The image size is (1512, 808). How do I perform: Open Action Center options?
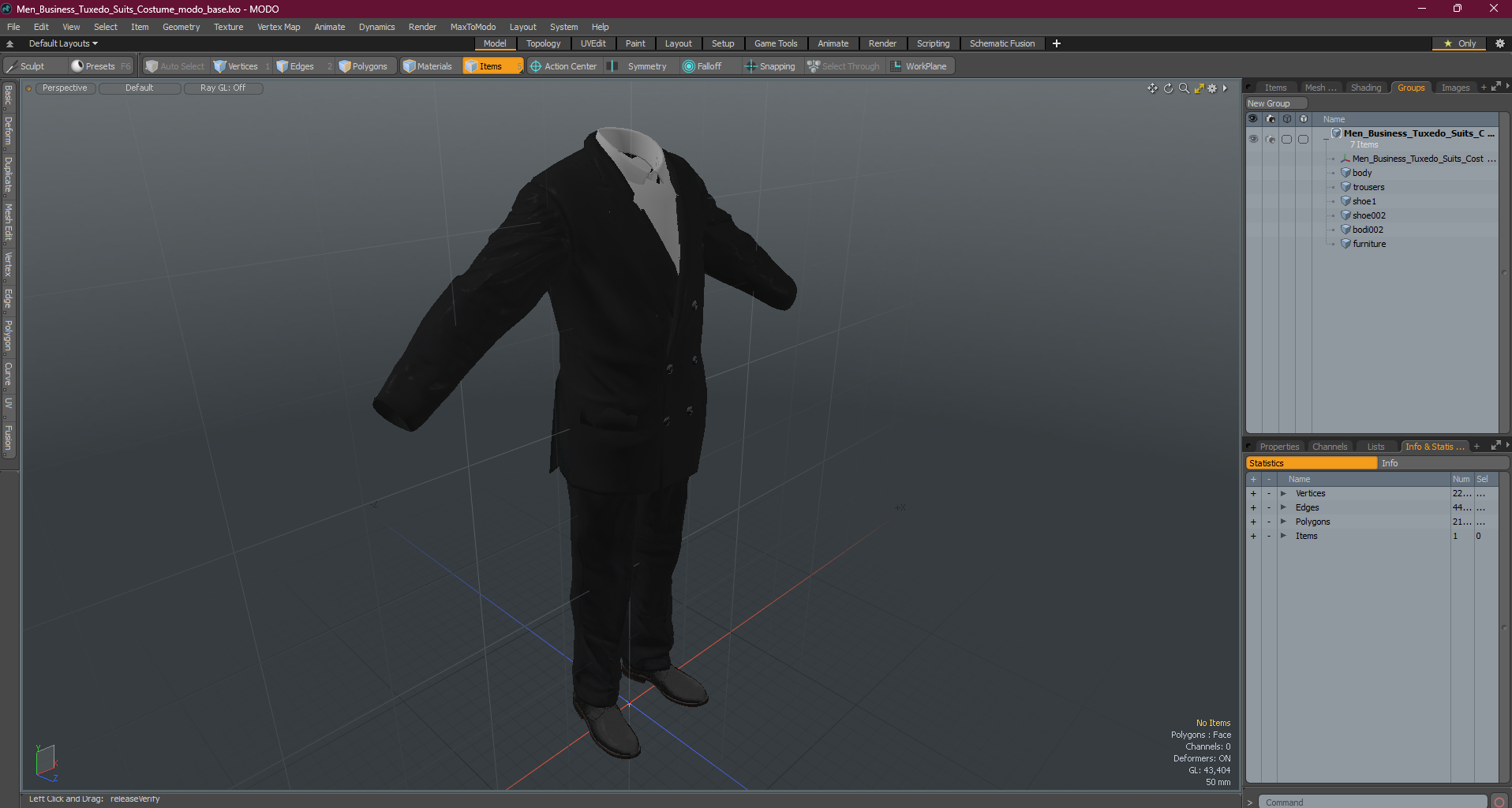pyautogui.click(x=563, y=66)
